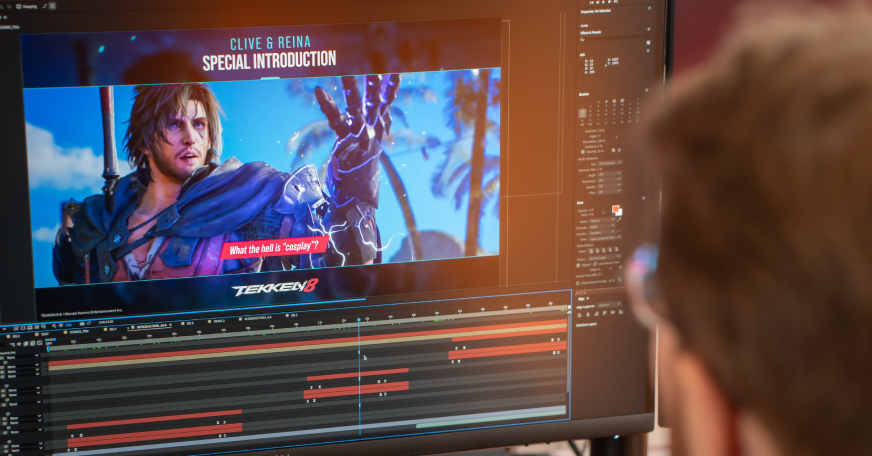This screenshot has width=872, height=456.
Task: Click the Effects & Presets search field
Action: tap(615, 40)
